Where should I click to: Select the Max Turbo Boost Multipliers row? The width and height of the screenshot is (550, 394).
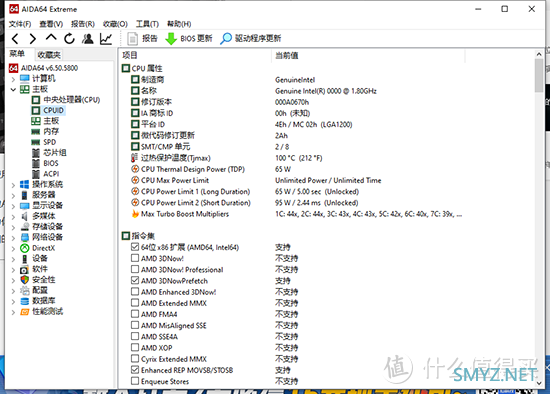[297, 214]
